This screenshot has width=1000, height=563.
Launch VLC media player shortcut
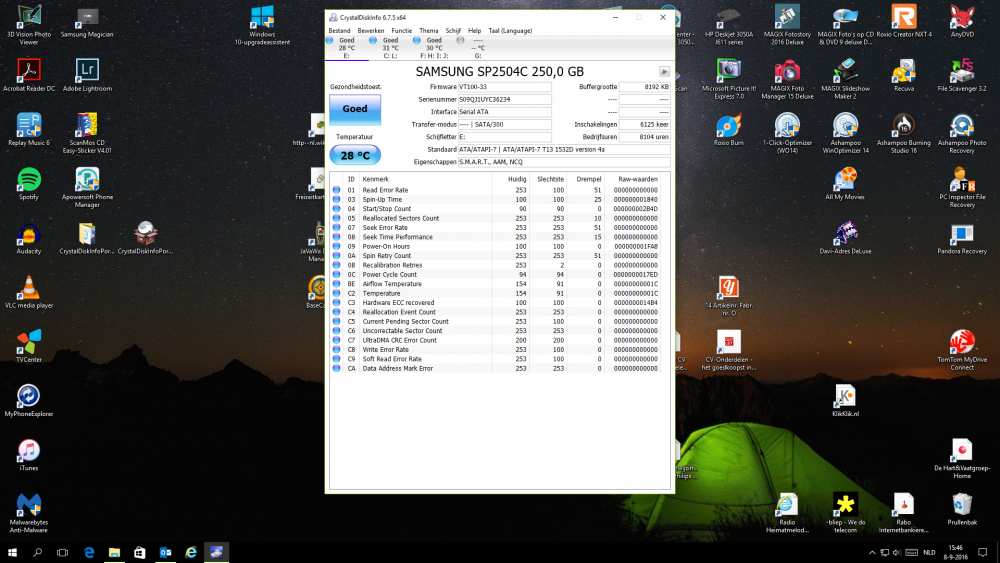29,287
